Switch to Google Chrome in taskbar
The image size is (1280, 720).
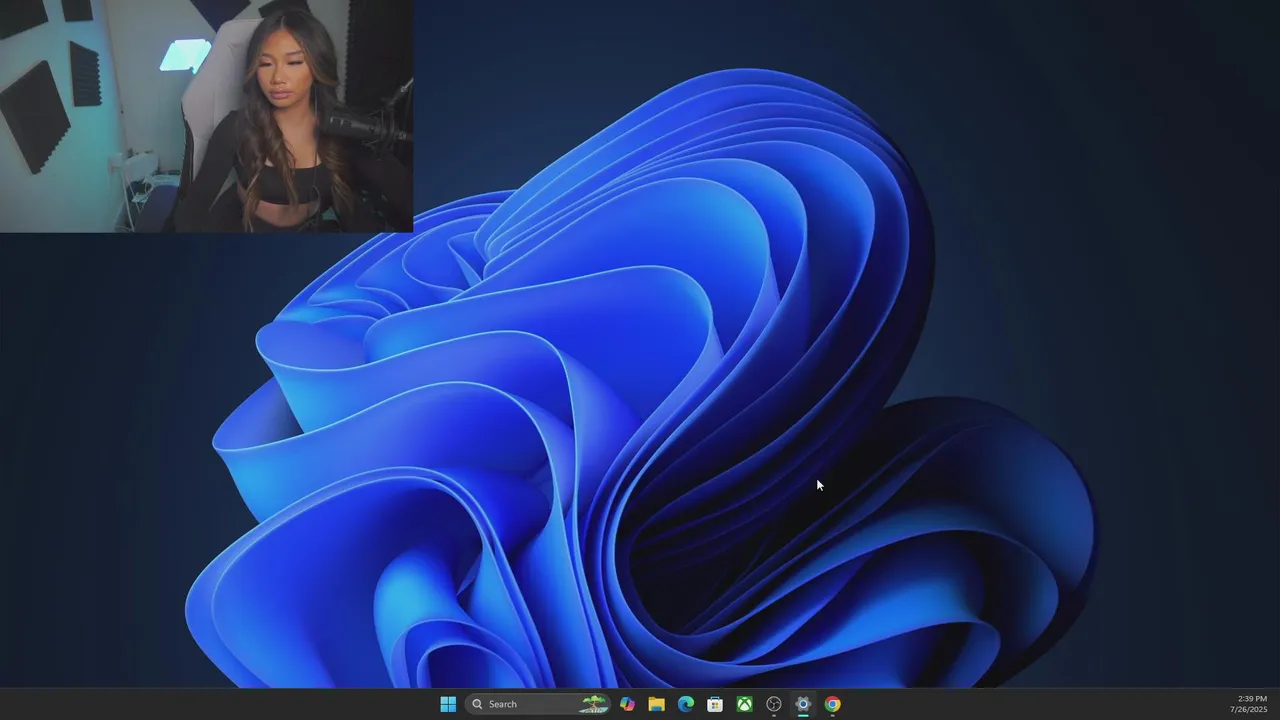[832, 704]
